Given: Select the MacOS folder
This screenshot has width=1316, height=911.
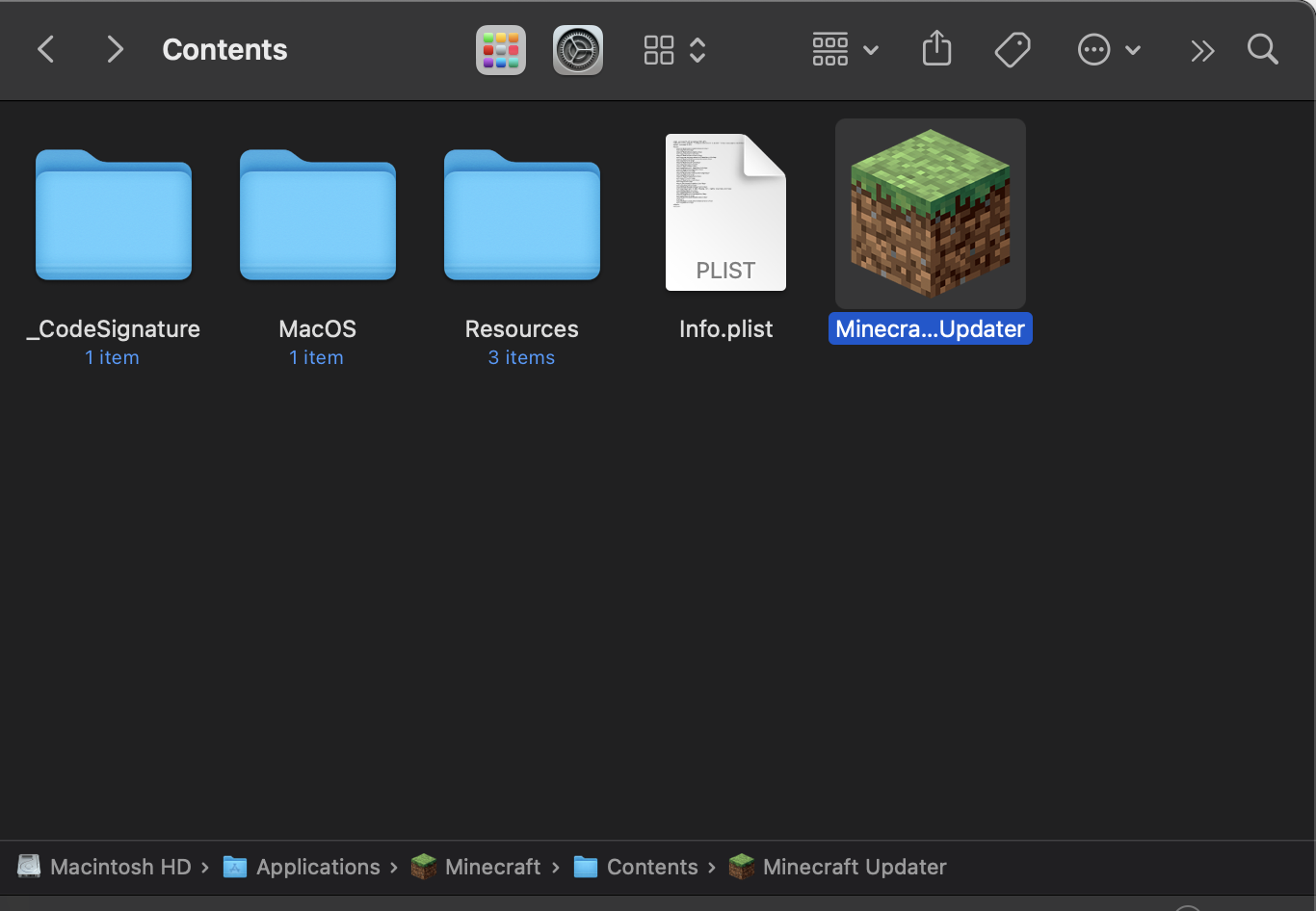Looking at the screenshot, I should point(318,216).
